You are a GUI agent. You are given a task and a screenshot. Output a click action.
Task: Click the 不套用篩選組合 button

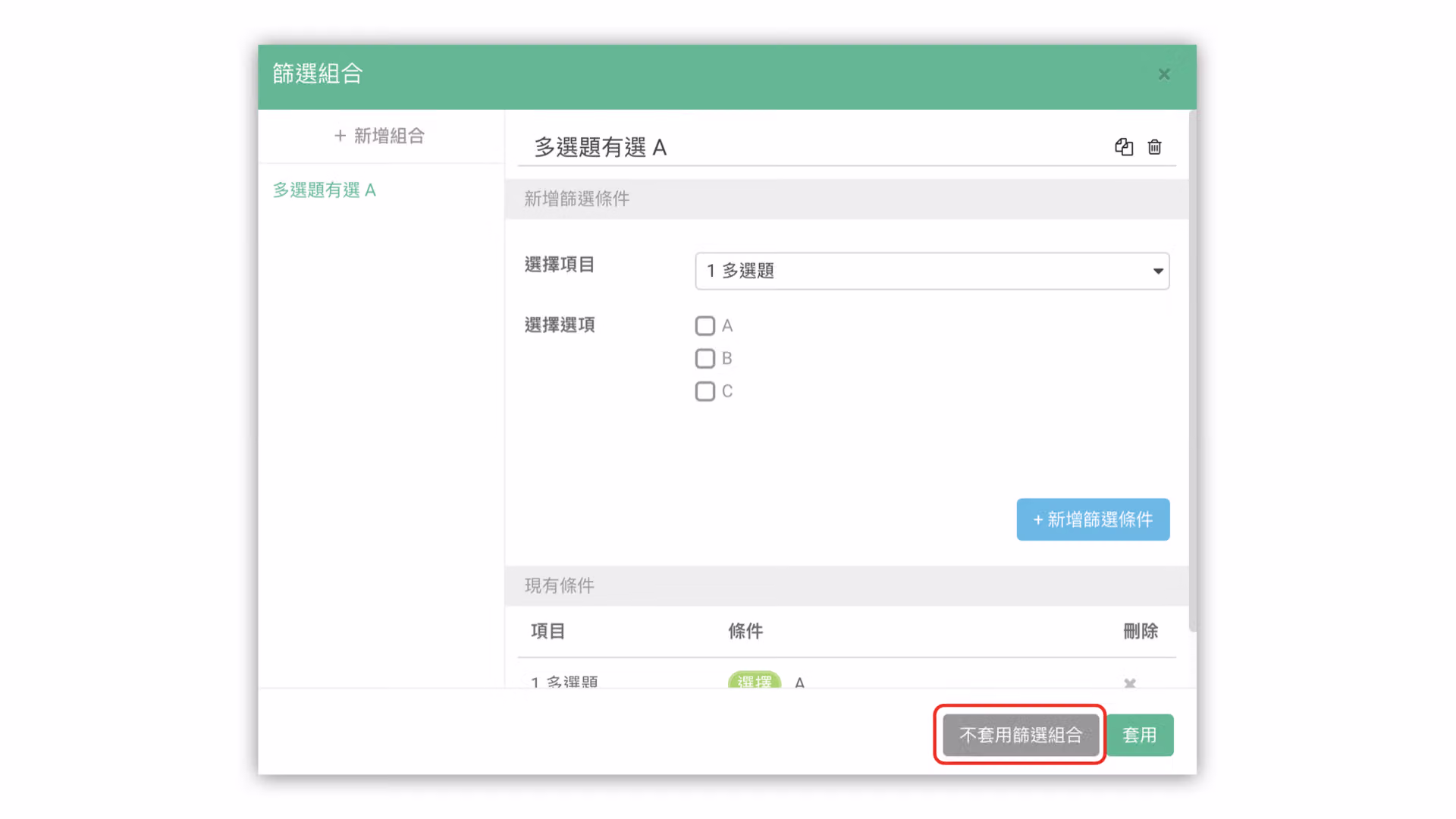pos(1021,735)
